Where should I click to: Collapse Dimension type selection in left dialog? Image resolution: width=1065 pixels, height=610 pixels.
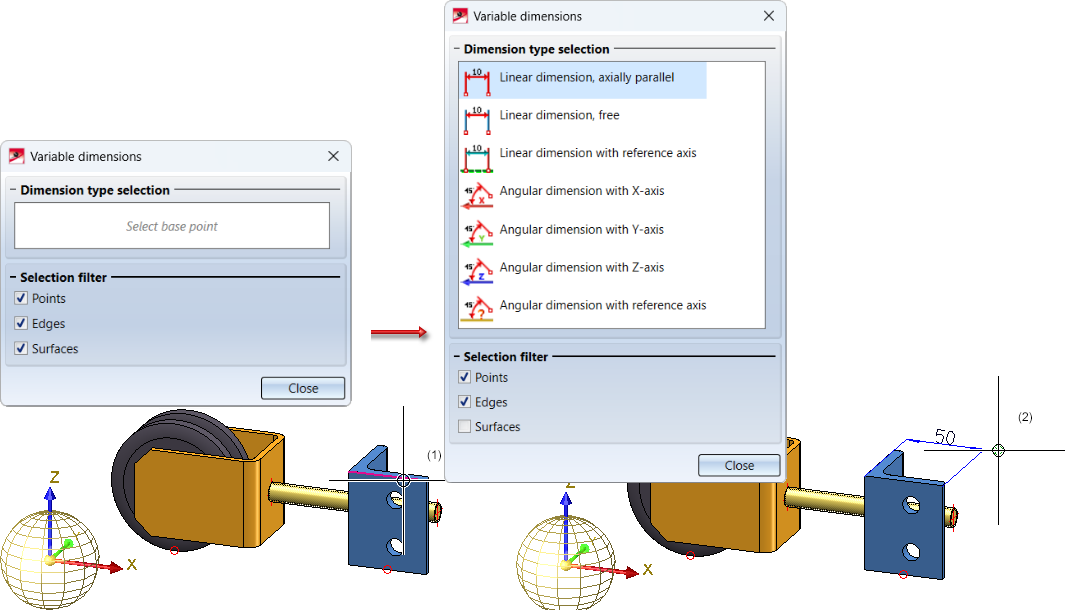tap(14, 190)
